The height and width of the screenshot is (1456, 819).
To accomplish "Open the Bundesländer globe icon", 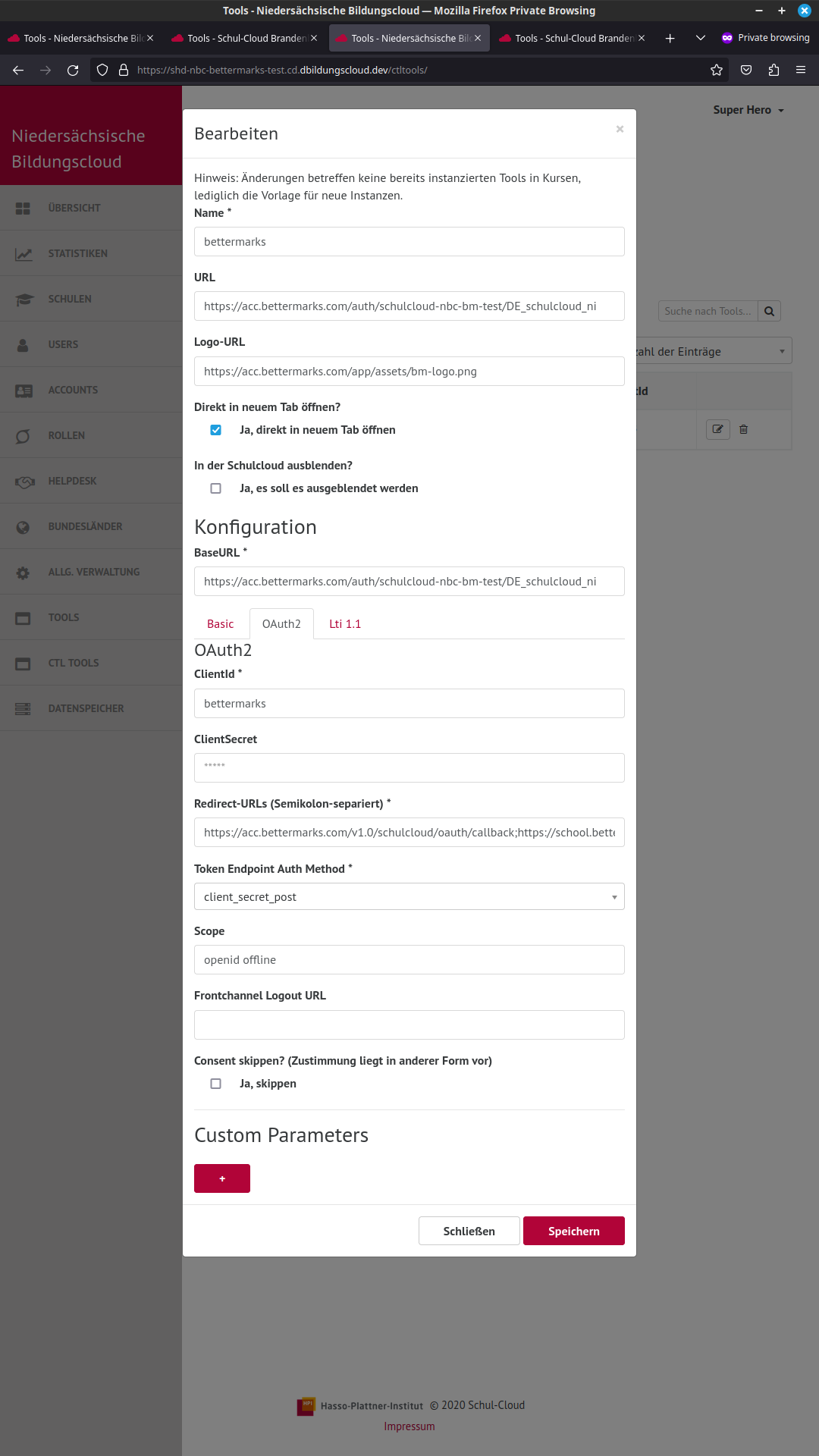I will click(x=24, y=526).
